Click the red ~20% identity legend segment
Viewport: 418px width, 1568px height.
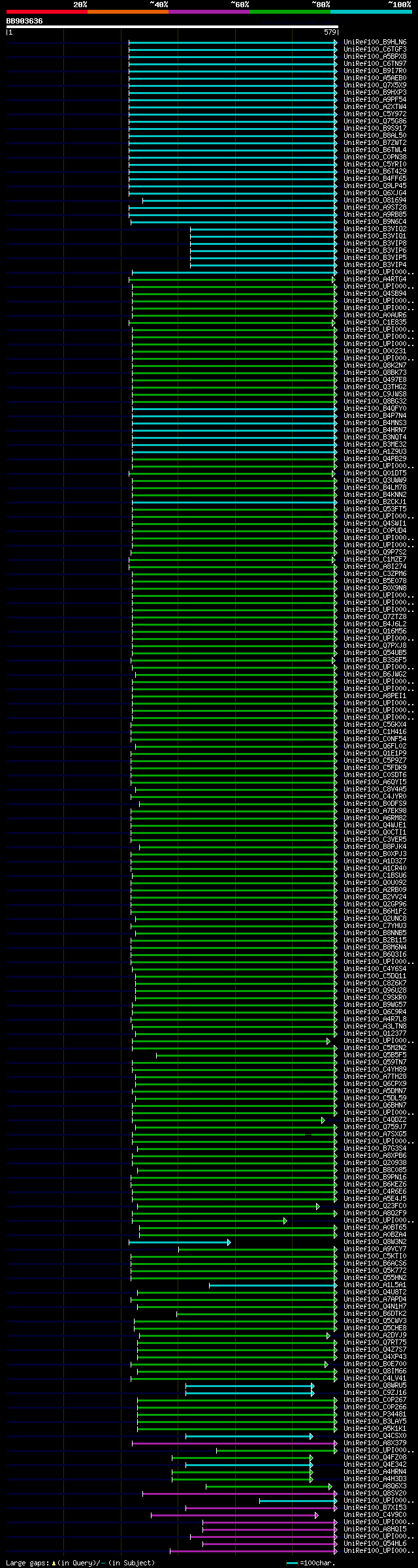[x=46, y=12]
